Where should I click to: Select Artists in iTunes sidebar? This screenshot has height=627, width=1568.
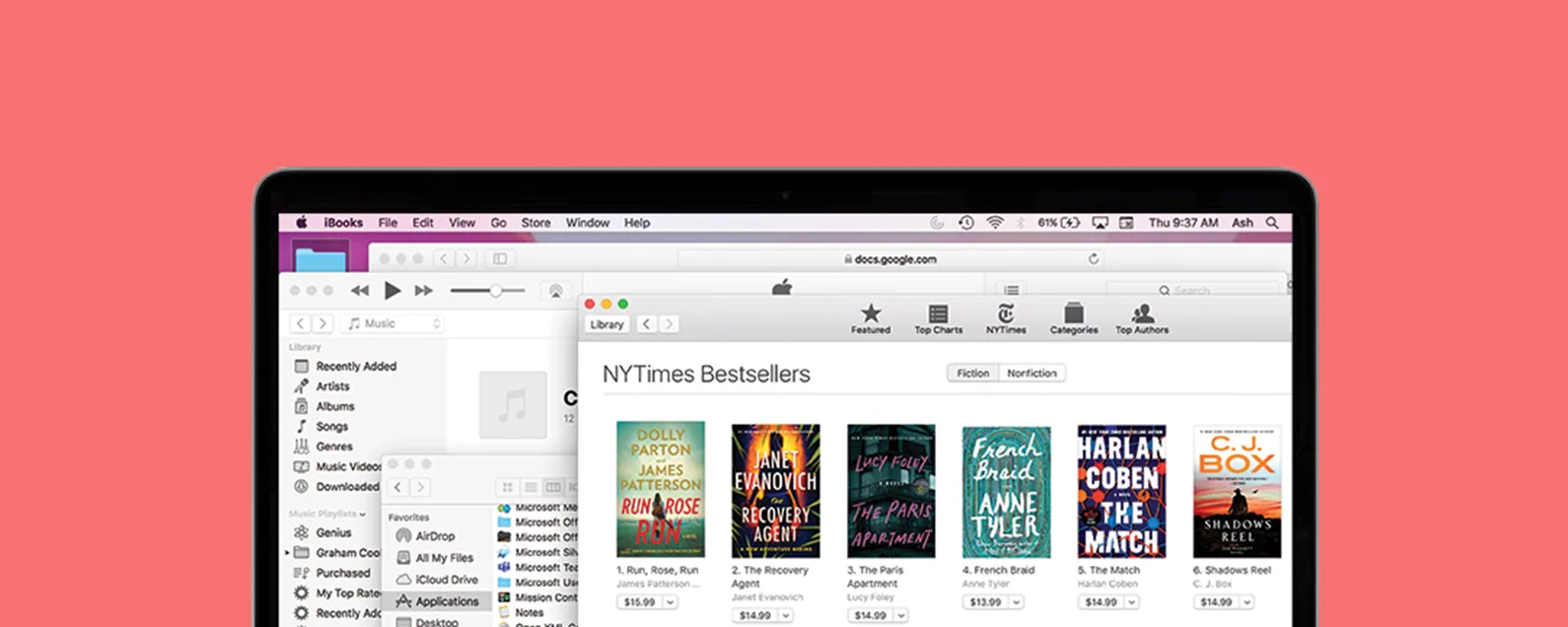(x=332, y=386)
